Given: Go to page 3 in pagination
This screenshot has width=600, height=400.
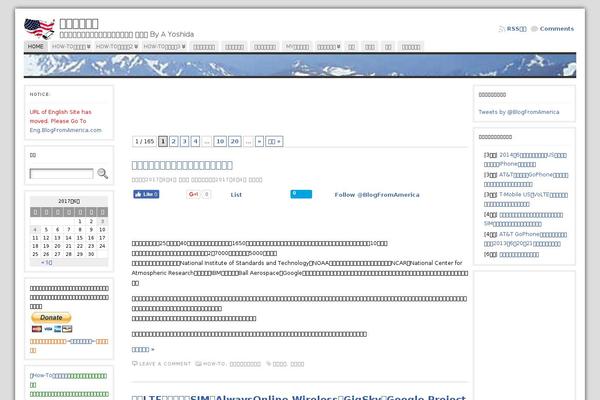Looking at the screenshot, I should coord(184,141).
